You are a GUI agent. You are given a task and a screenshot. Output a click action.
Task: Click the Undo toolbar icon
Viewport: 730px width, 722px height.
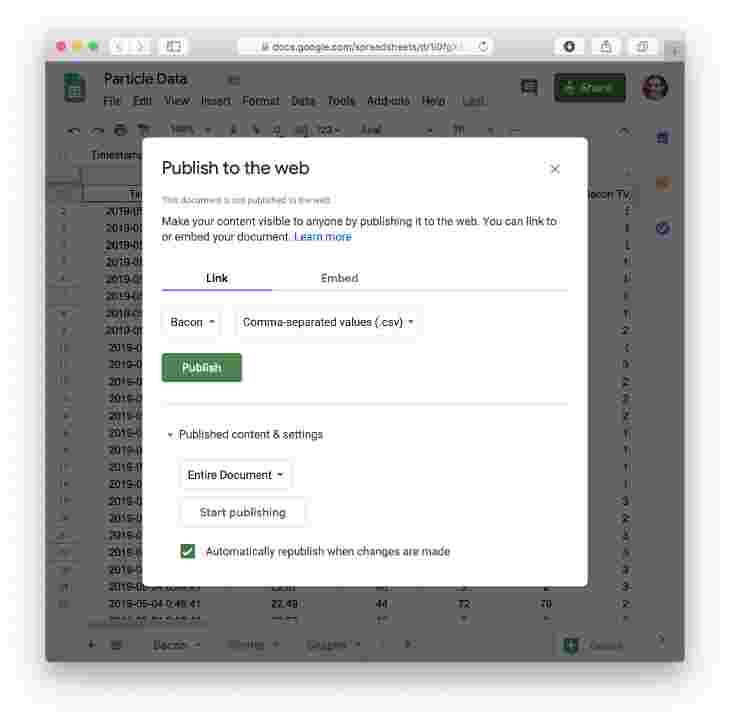[x=74, y=131]
